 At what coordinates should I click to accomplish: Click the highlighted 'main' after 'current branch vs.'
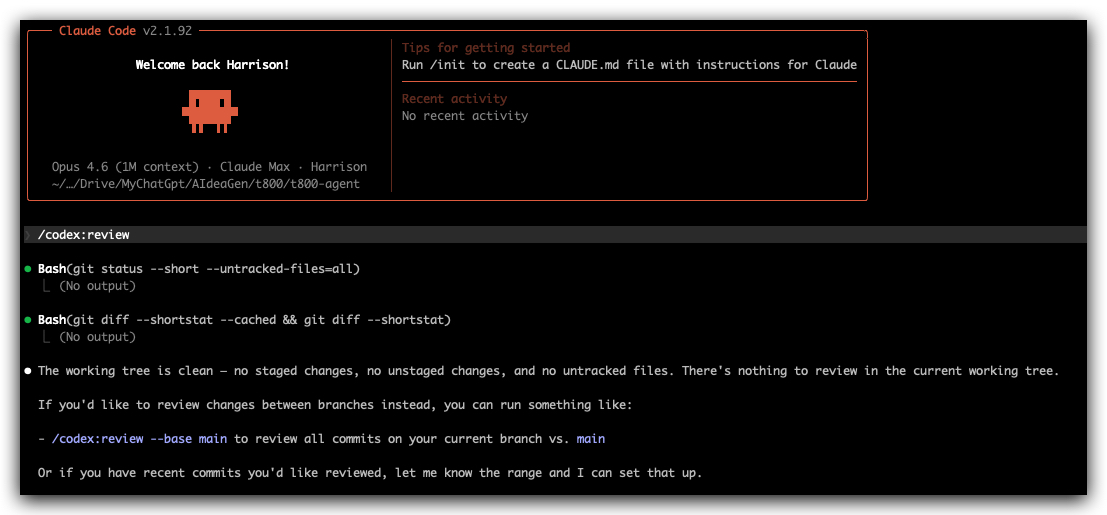tap(591, 439)
